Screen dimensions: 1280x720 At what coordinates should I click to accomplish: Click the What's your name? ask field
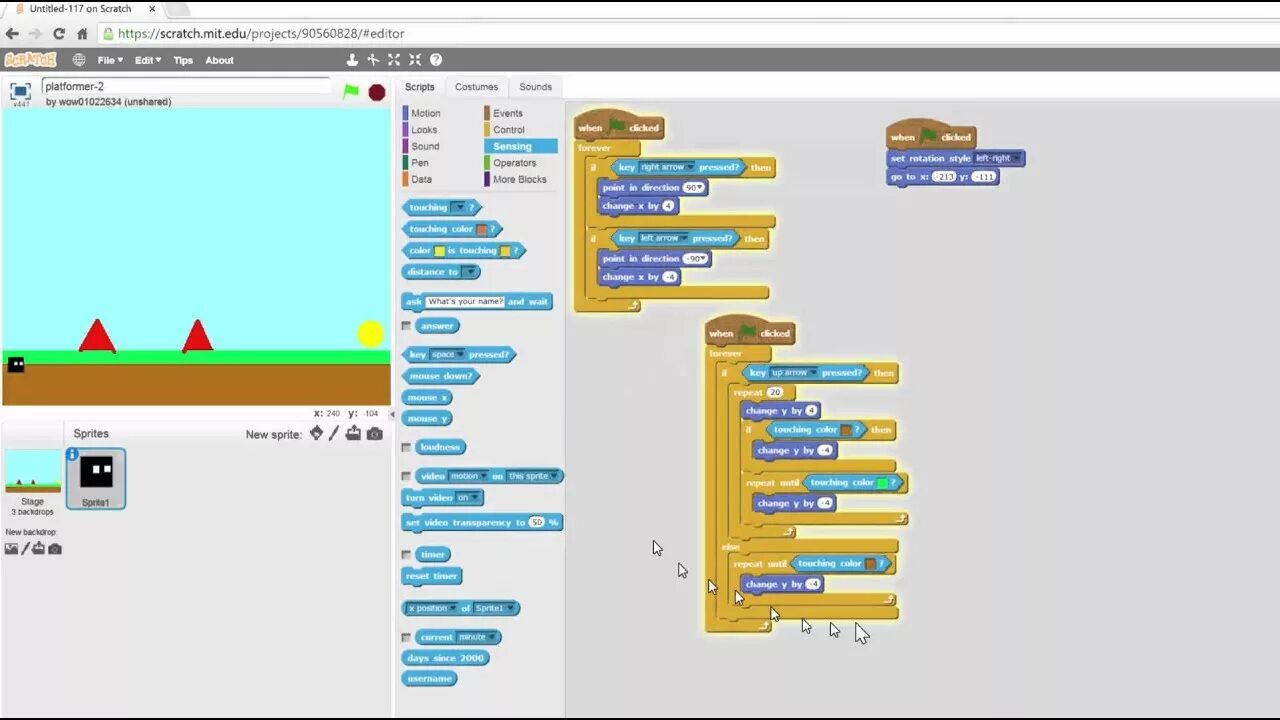(x=465, y=301)
